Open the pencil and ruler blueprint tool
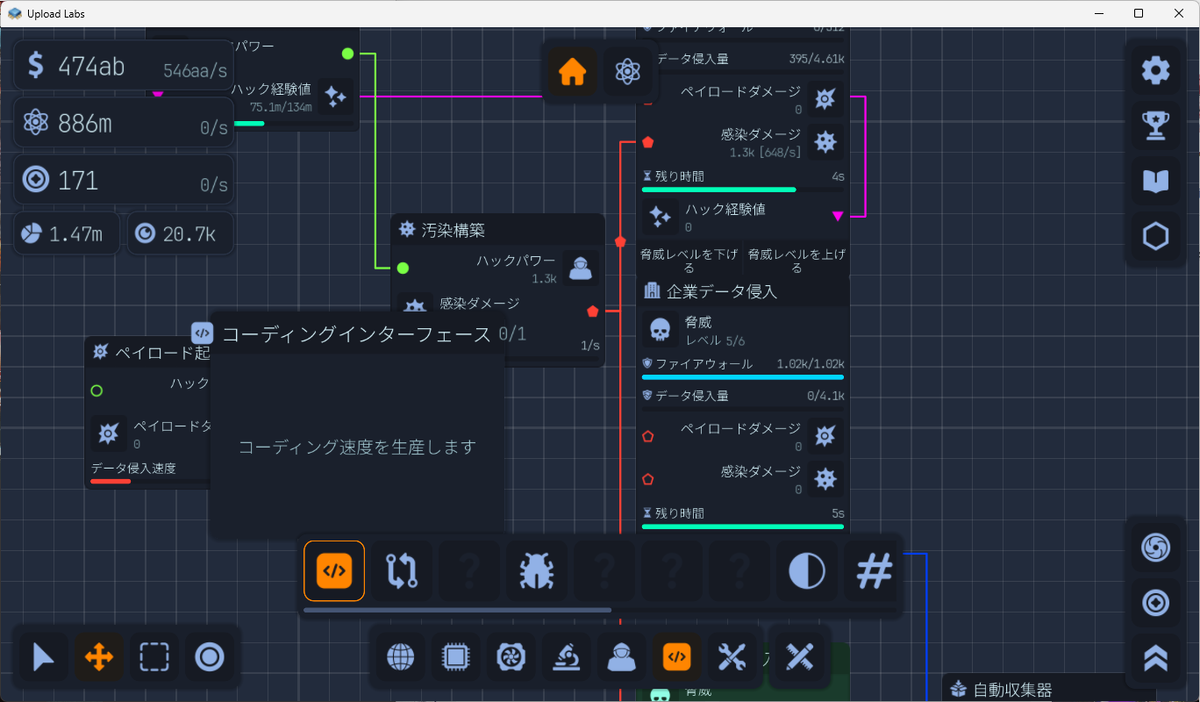The height and width of the screenshot is (702, 1200). [x=799, y=657]
